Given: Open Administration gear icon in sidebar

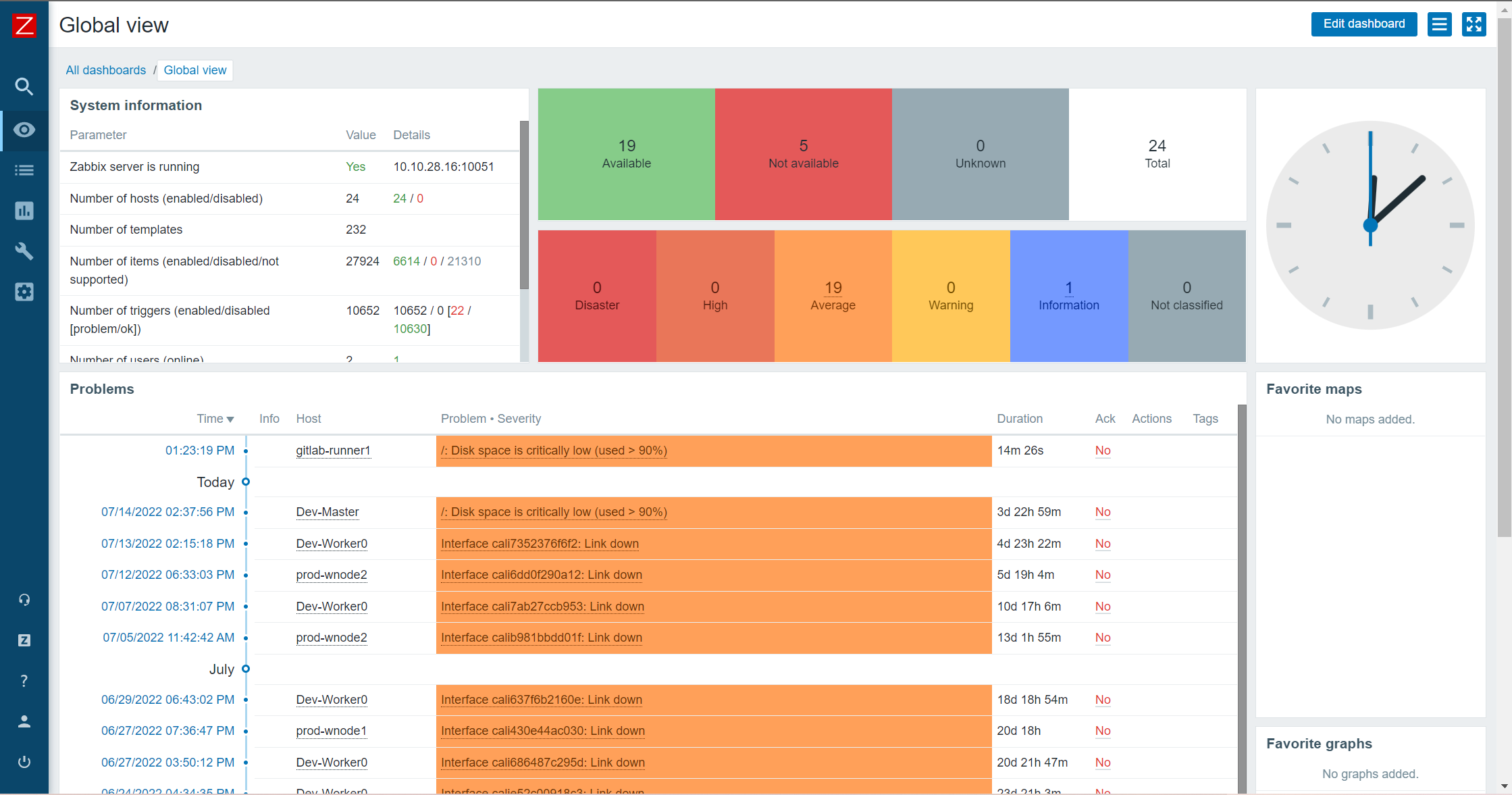Looking at the screenshot, I should tap(24, 292).
